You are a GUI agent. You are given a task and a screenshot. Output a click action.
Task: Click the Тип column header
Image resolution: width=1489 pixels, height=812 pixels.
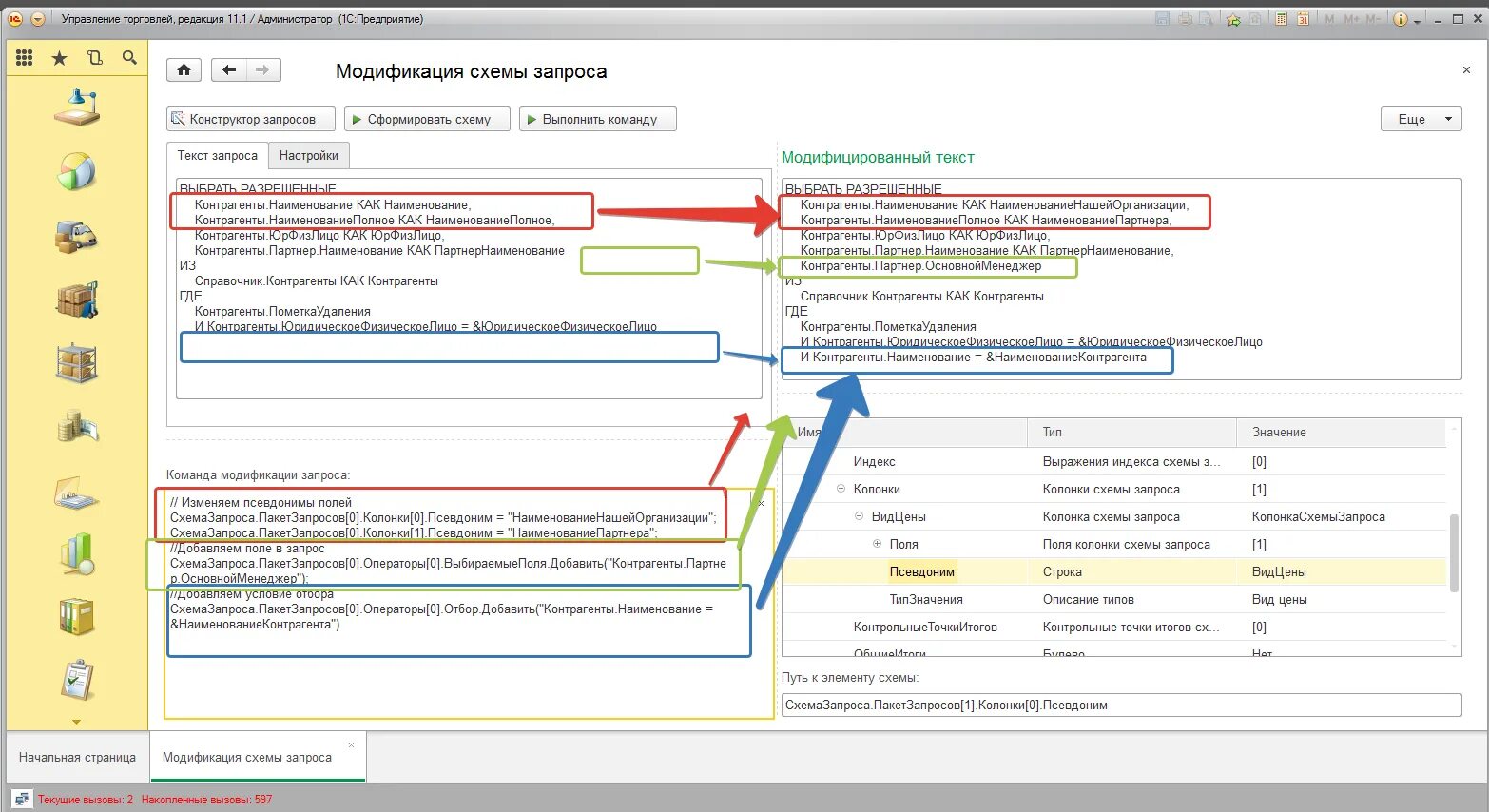click(1131, 433)
